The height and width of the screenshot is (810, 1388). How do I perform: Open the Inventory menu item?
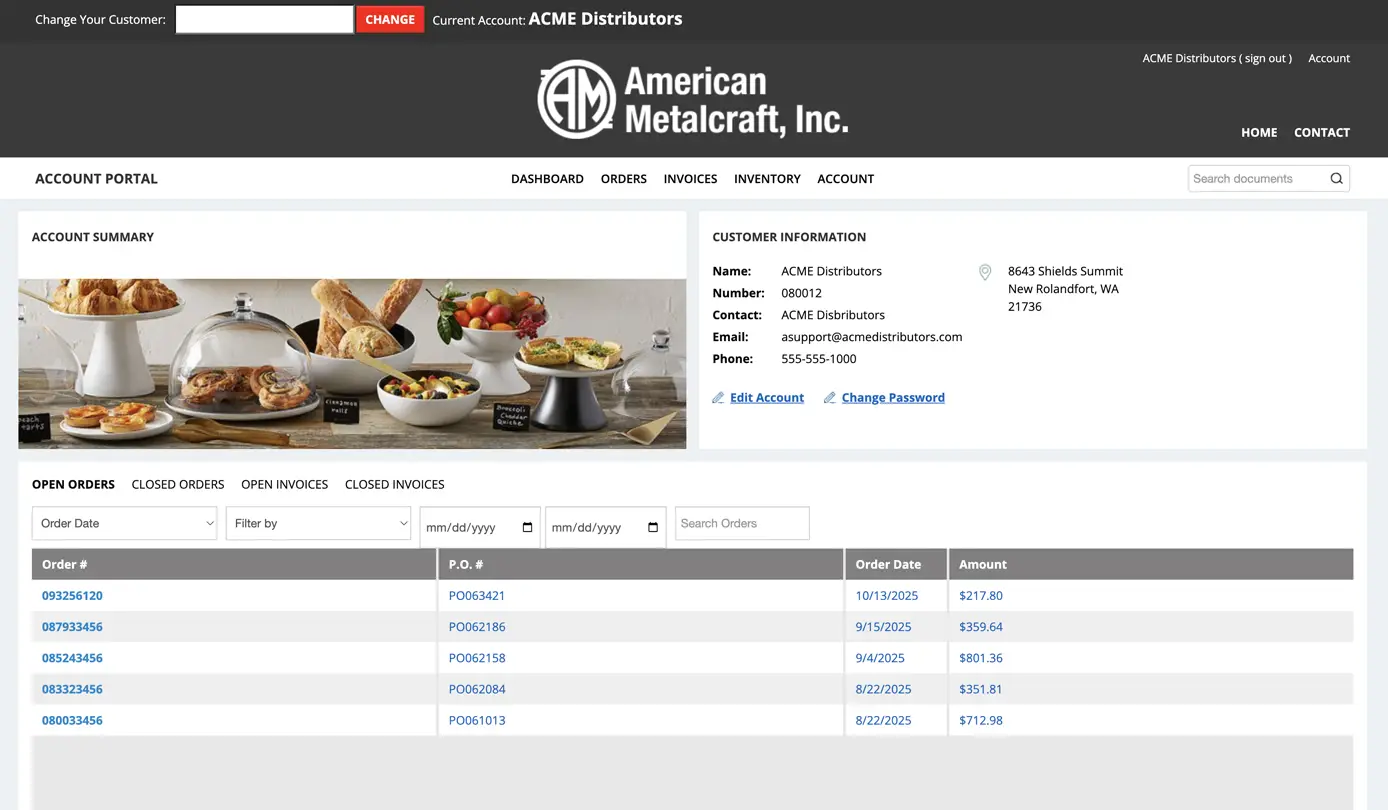click(767, 179)
